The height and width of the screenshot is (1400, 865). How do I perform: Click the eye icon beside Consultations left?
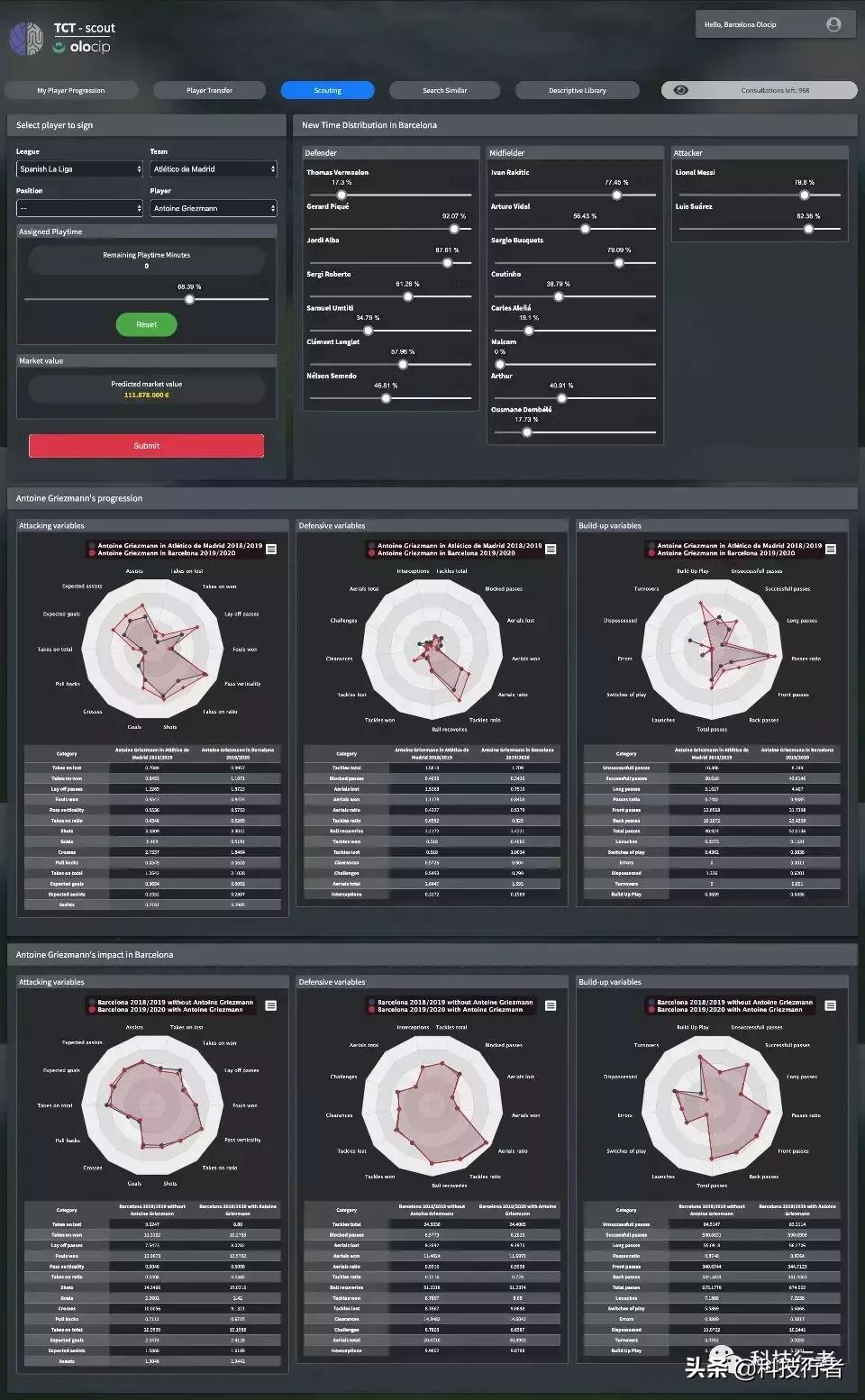pos(681,90)
